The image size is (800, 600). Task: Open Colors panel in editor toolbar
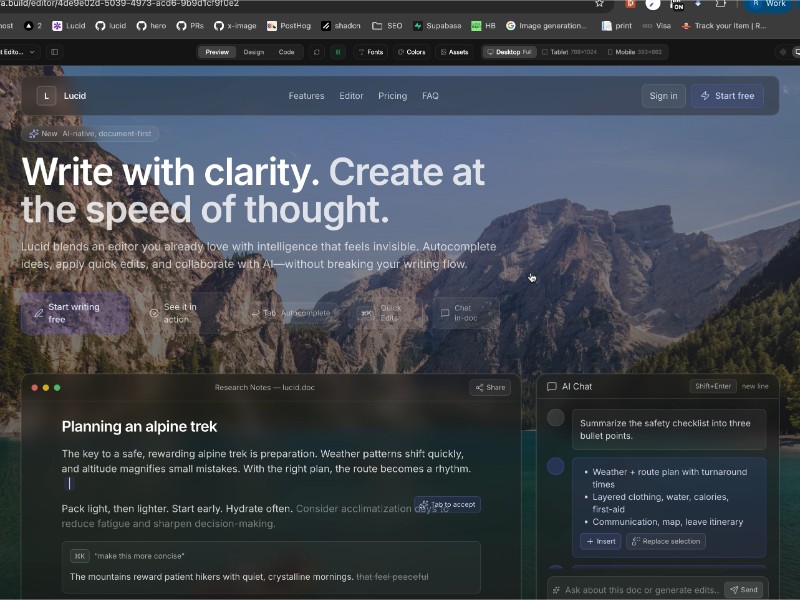pyautogui.click(x=411, y=52)
